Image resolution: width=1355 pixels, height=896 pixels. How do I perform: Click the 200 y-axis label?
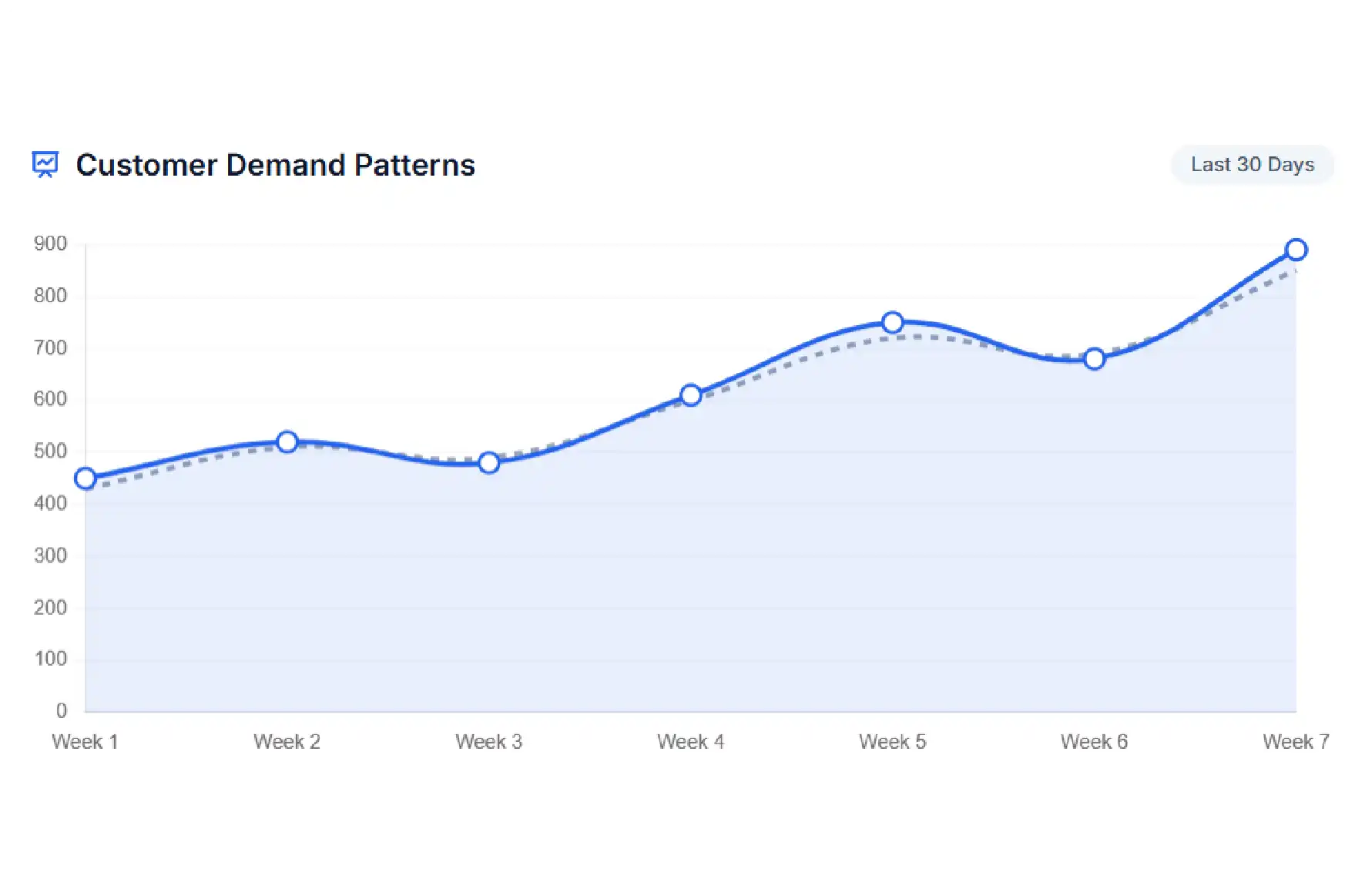pyautogui.click(x=50, y=607)
